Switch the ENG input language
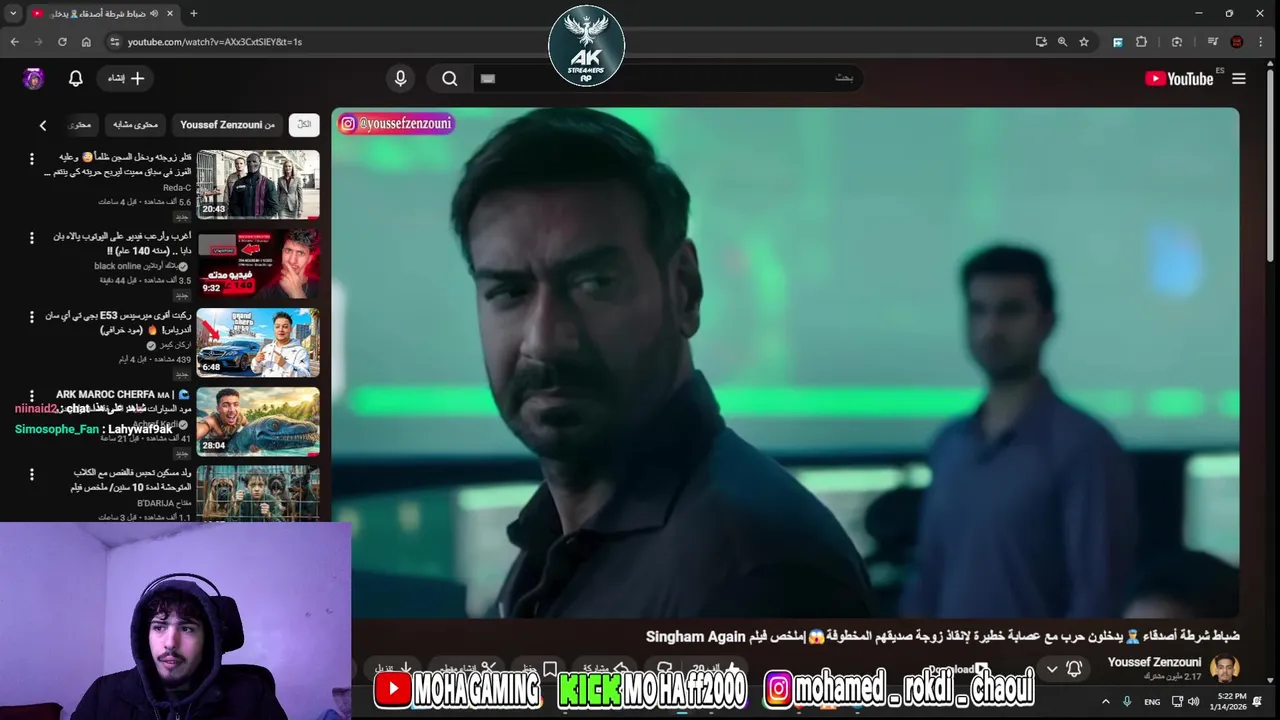 coord(1152,702)
